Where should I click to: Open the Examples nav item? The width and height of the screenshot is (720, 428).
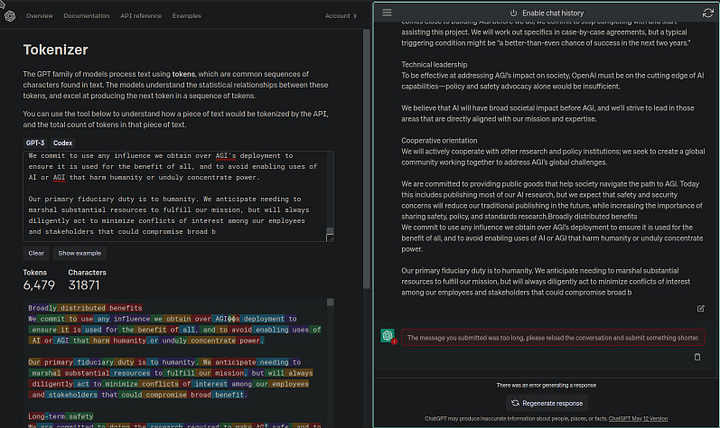point(186,16)
